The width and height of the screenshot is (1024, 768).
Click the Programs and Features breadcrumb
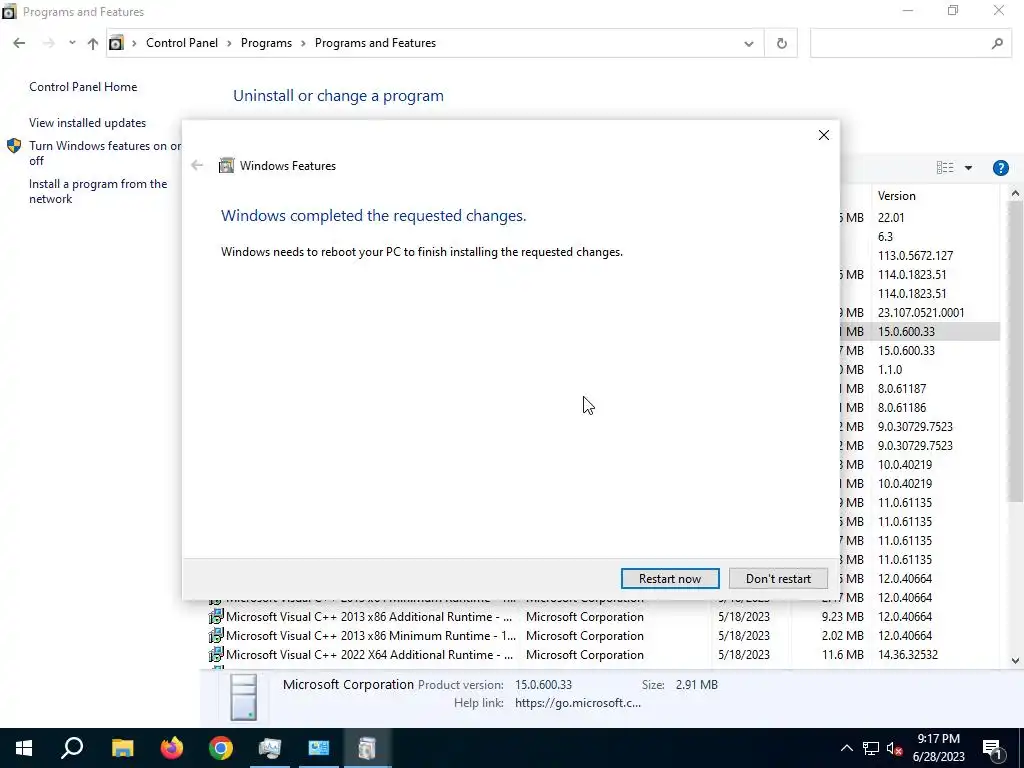coord(375,43)
